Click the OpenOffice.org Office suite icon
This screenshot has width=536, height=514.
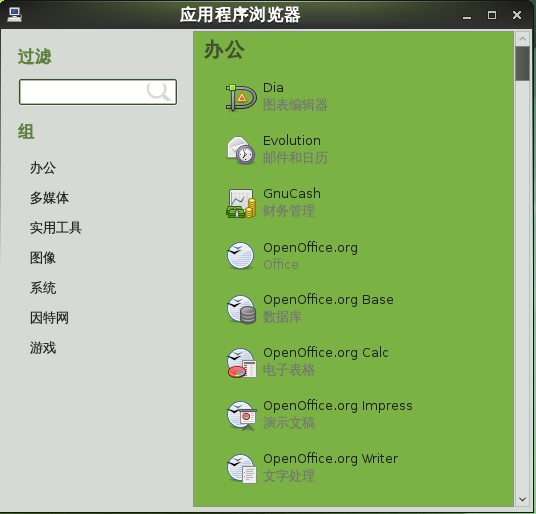coord(240,256)
